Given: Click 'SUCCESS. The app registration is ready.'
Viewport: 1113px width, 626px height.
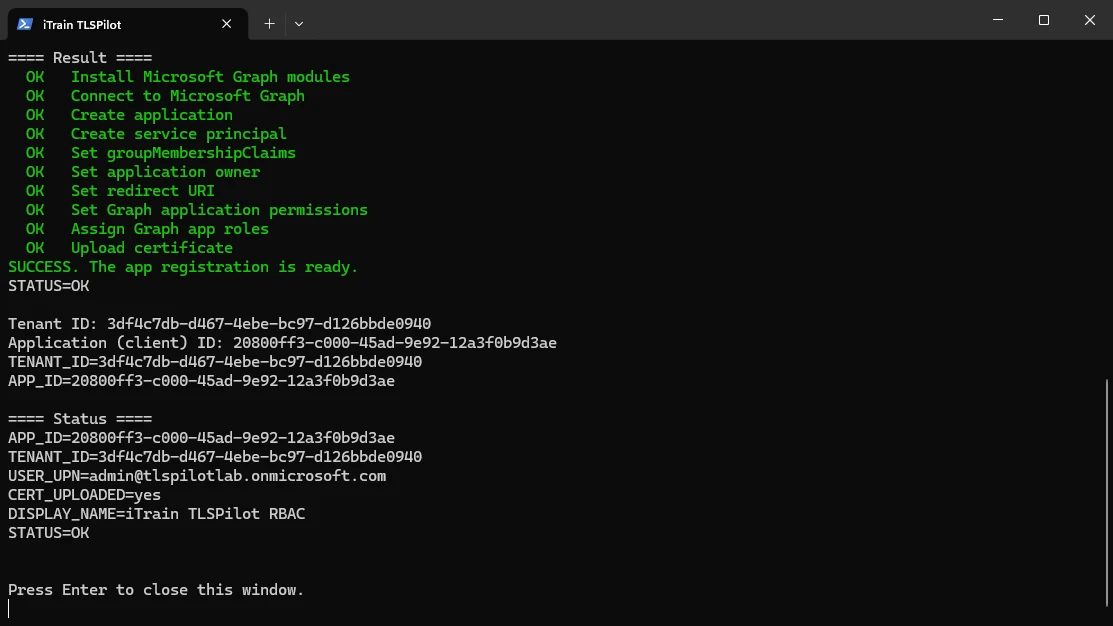Looking at the screenshot, I should point(183,267).
